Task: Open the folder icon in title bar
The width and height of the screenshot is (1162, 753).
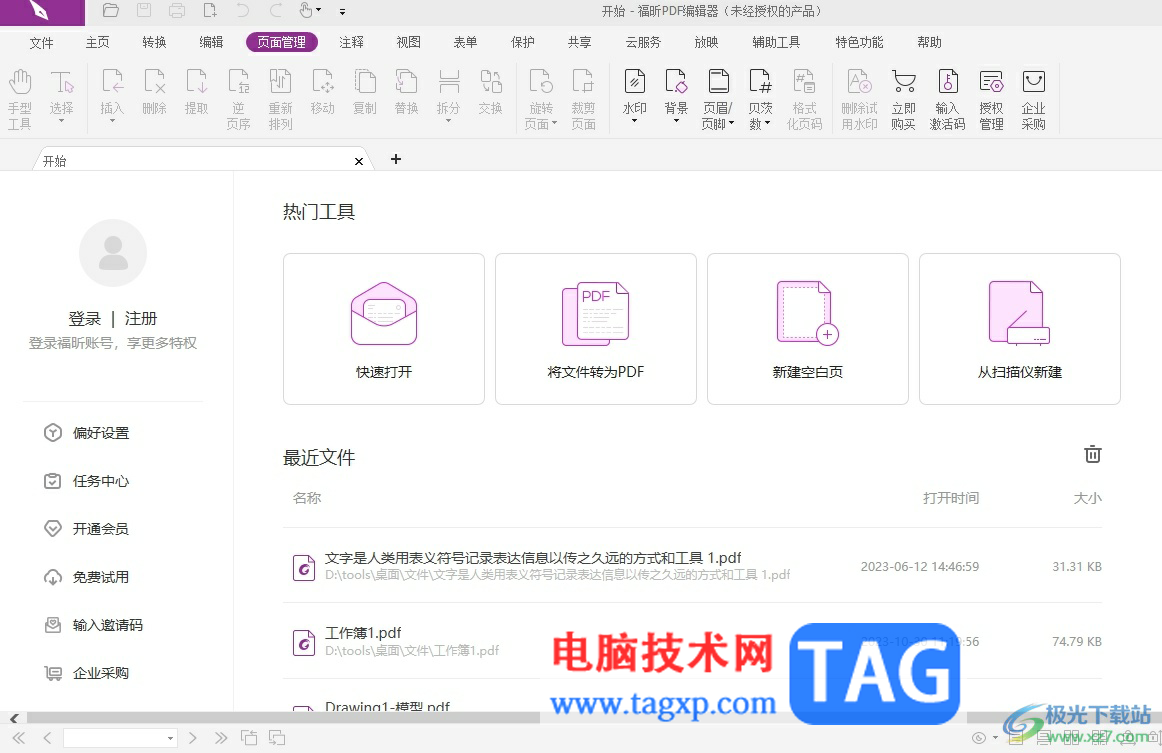Action: point(110,10)
